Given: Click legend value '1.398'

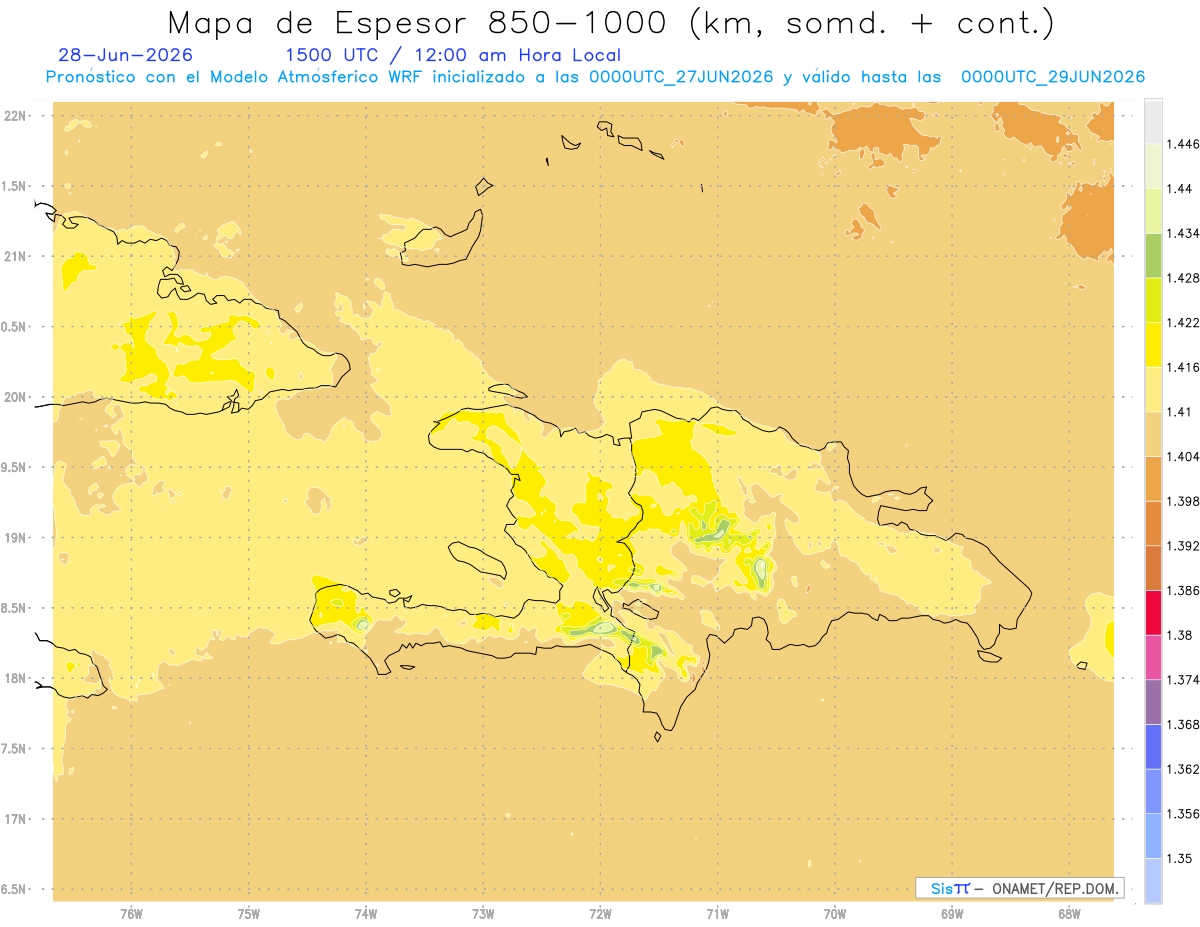Looking at the screenshot, I should [x=1184, y=501].
